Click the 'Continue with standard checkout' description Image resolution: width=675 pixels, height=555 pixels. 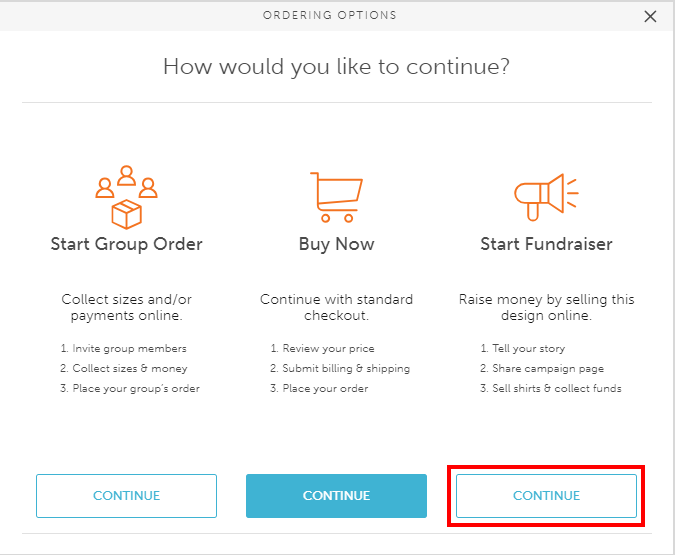click(336, 307)
